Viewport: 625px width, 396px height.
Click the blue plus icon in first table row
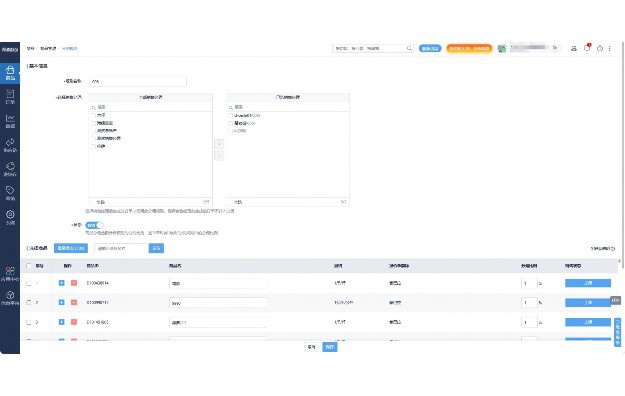coord(61,283)
